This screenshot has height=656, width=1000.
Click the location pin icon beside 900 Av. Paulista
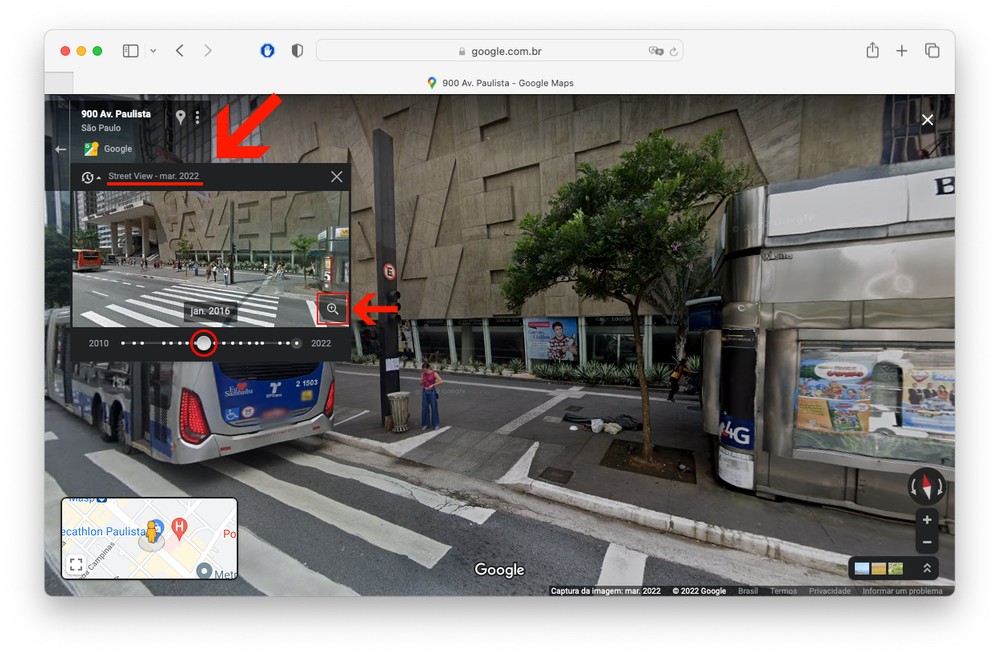181,117
